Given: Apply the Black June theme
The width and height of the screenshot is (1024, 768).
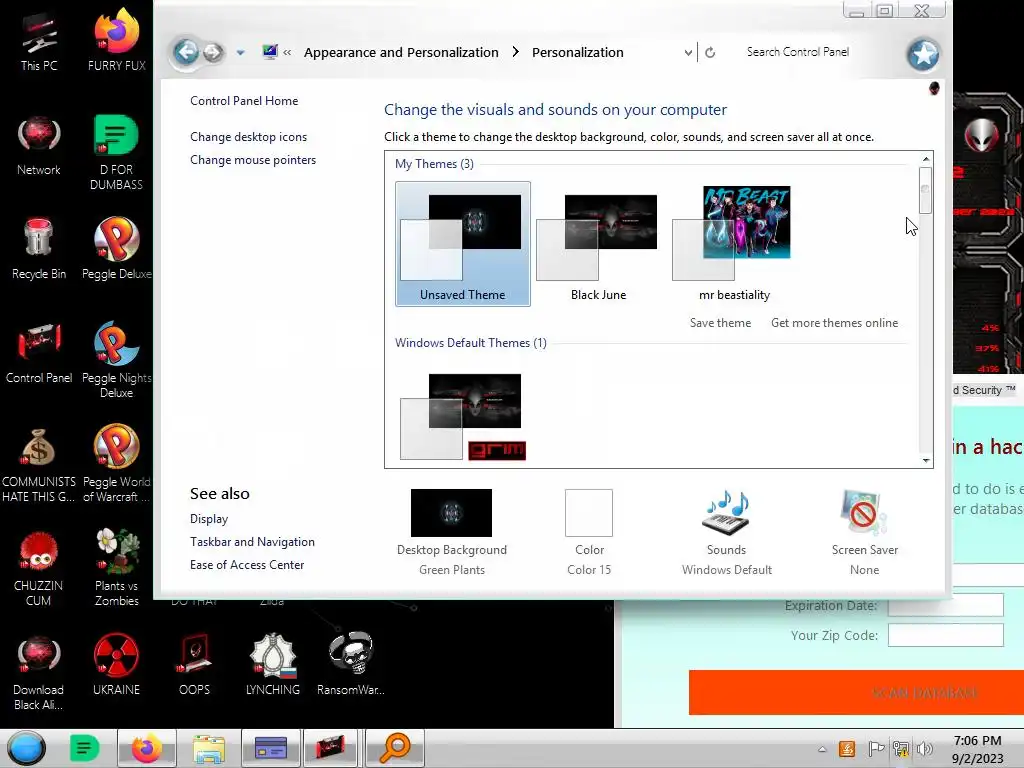Looking at the screenshot, I should tap(598, 244).
